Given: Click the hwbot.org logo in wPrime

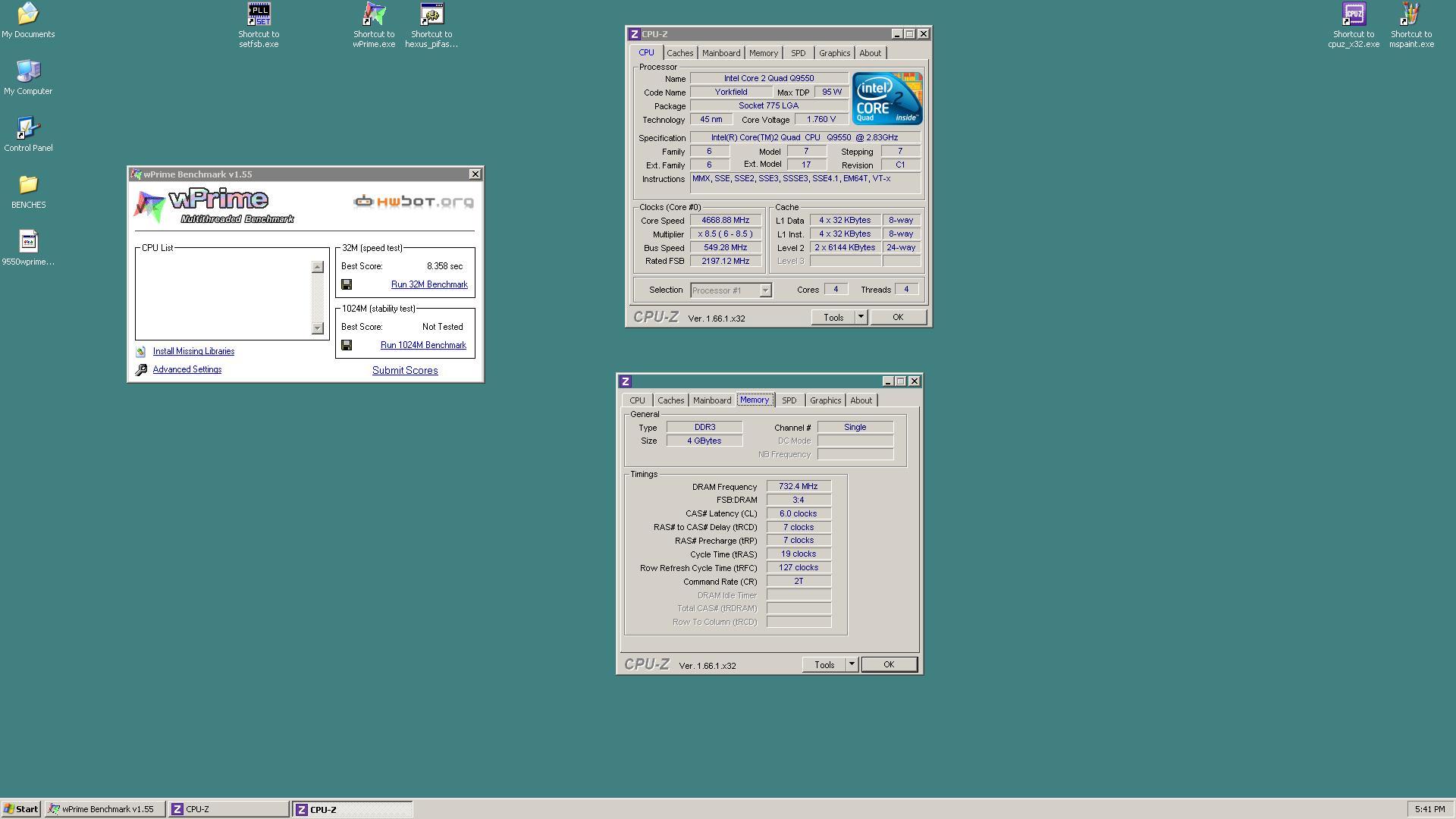Looking at the screenshot, I should (x=413, y=202).
